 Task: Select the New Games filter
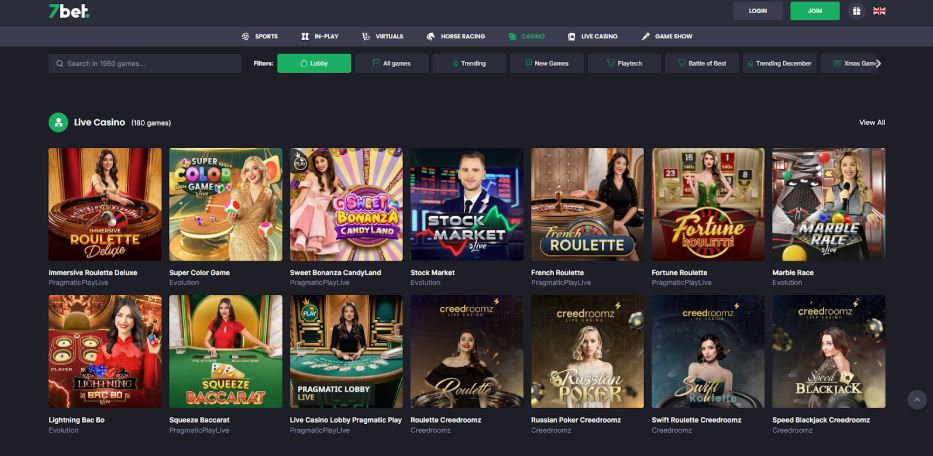click(x=547, y=63)
